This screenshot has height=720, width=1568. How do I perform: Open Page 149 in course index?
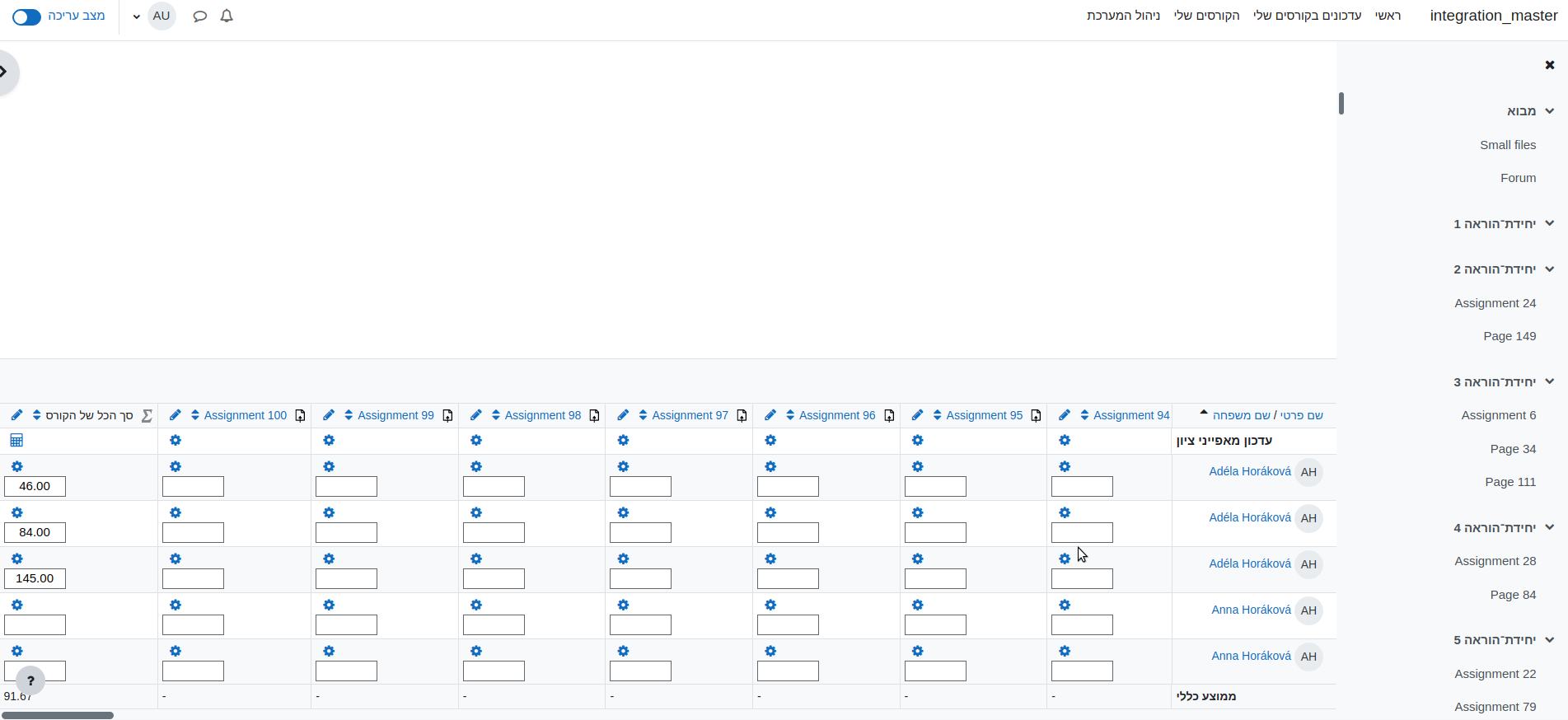(x=1509, y=336)
